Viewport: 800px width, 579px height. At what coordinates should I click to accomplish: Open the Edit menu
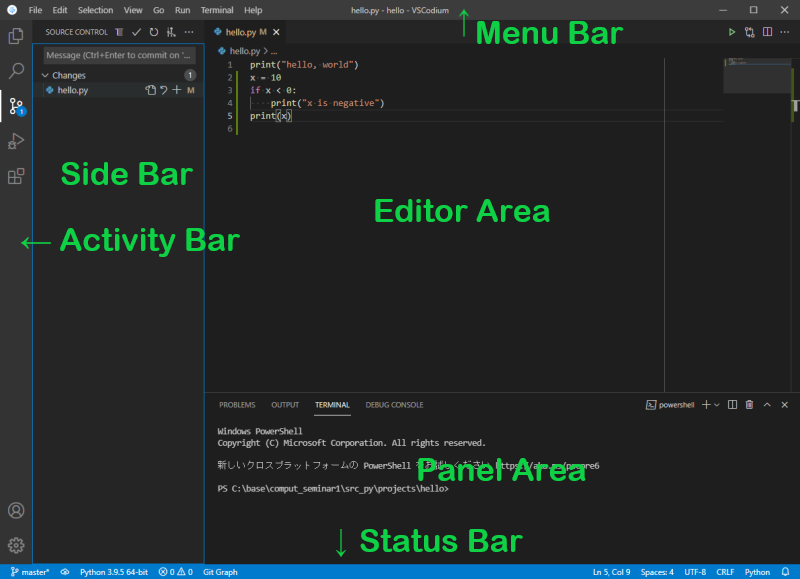pyautogui.click(x=60, y=10)
